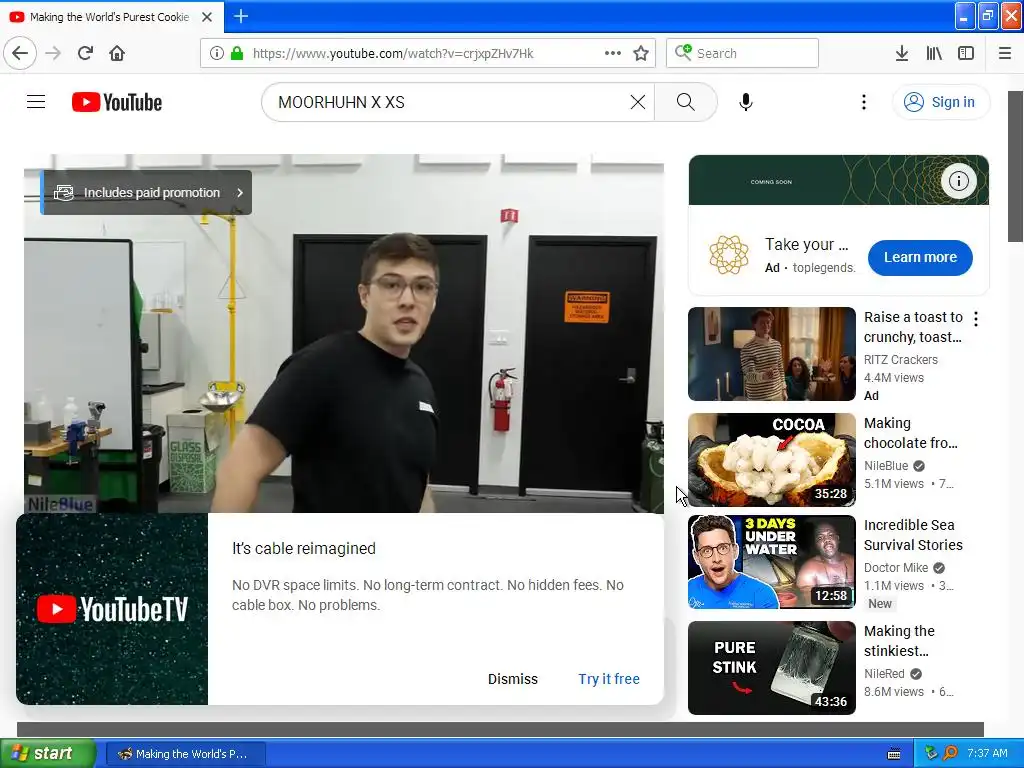Click the YouTubeTV promo logo image
Viewport: 1024px width, 768px height.
112,609
